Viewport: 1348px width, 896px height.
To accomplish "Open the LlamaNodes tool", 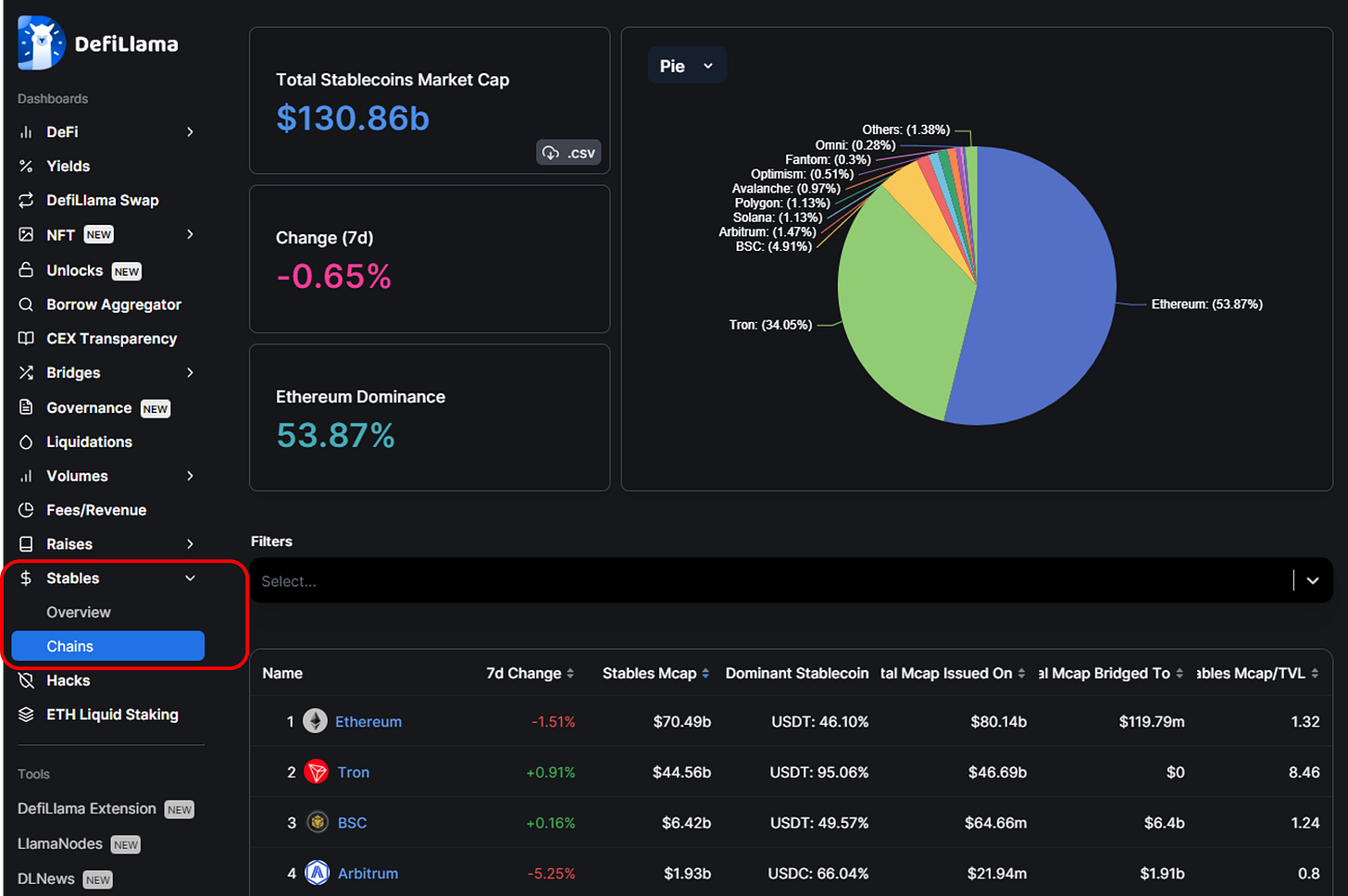I will 60,843.
